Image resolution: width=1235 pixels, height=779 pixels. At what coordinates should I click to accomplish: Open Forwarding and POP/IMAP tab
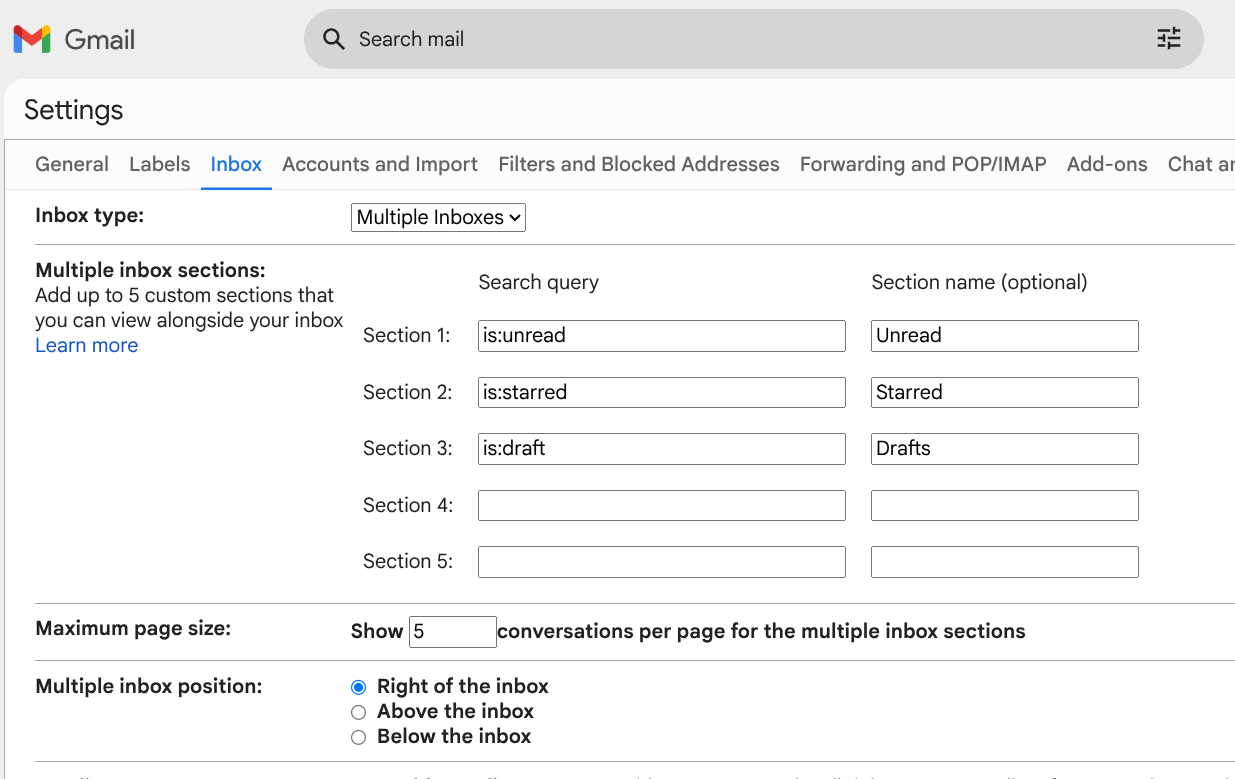coord(923,164)
